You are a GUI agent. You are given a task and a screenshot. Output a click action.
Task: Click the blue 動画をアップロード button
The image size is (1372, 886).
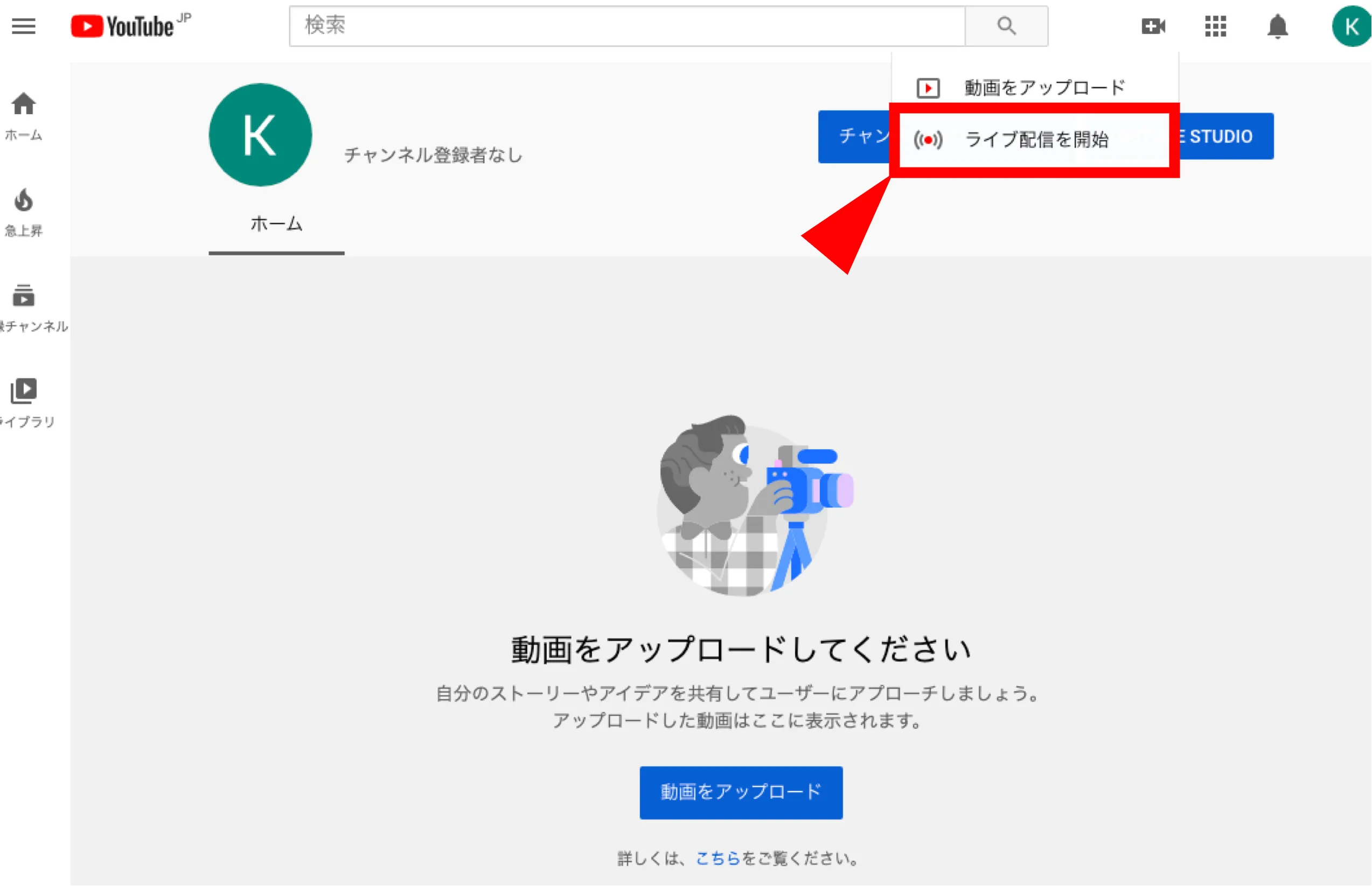coord(741,792)
